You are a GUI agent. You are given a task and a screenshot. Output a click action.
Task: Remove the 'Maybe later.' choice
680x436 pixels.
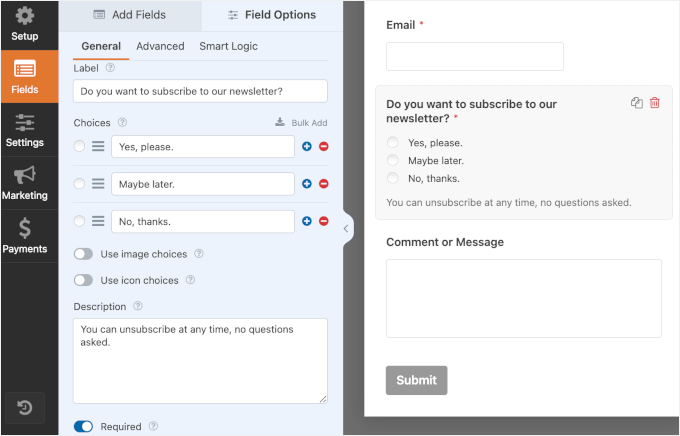[x=324, y=184]
